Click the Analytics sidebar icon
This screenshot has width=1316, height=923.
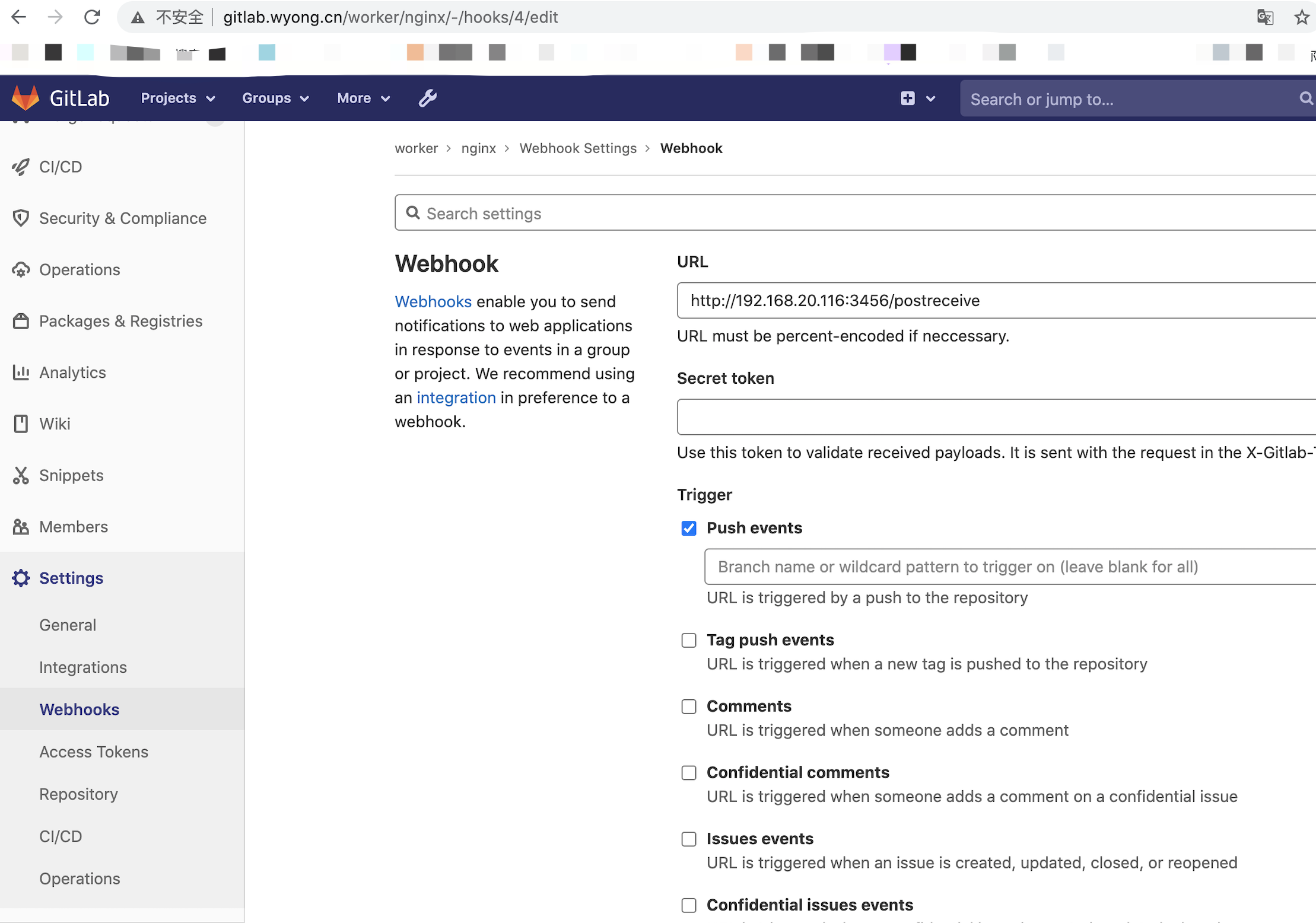(x=24, y=372)
